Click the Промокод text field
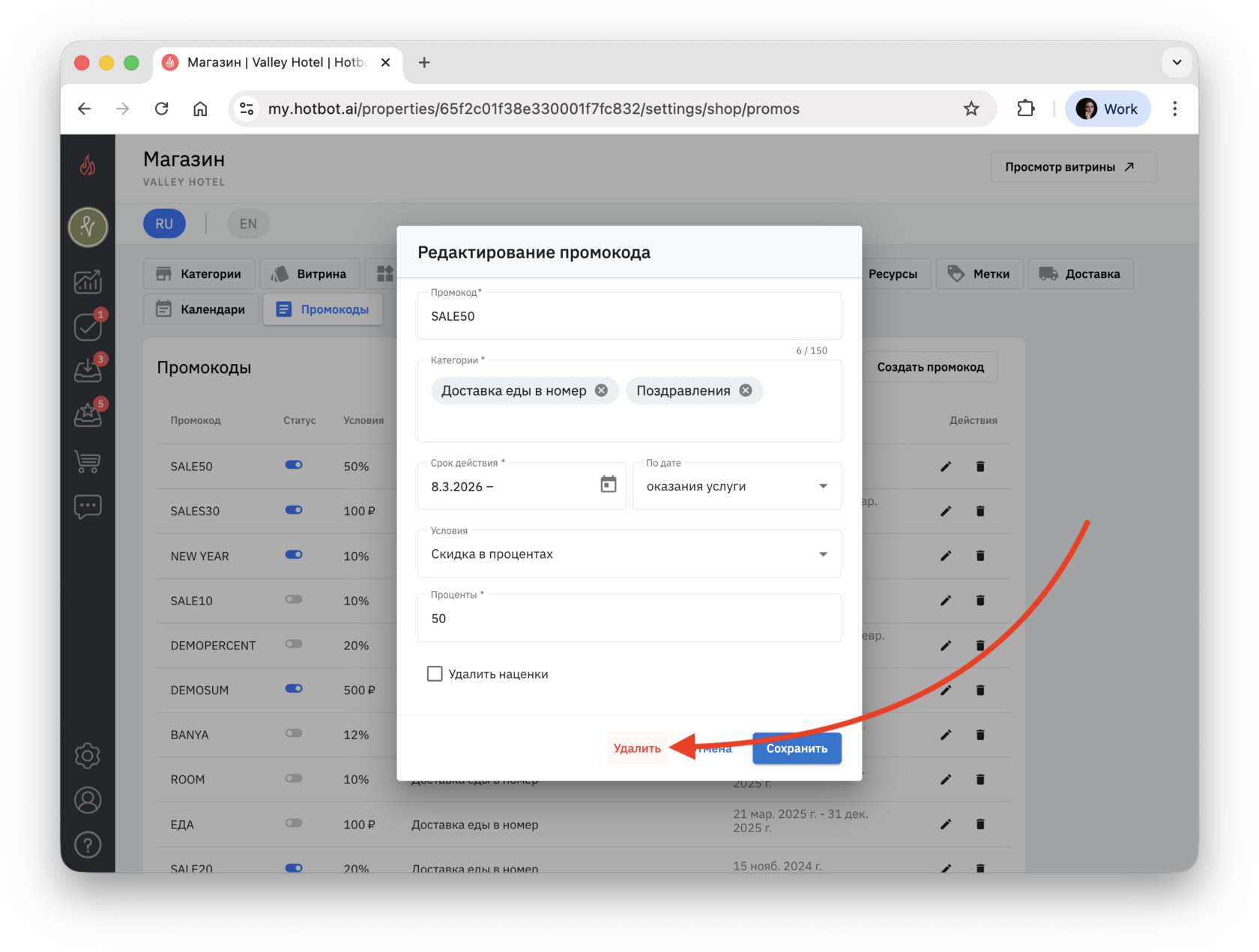Screen dimensions: 1259x952 [x=629, y=316]
